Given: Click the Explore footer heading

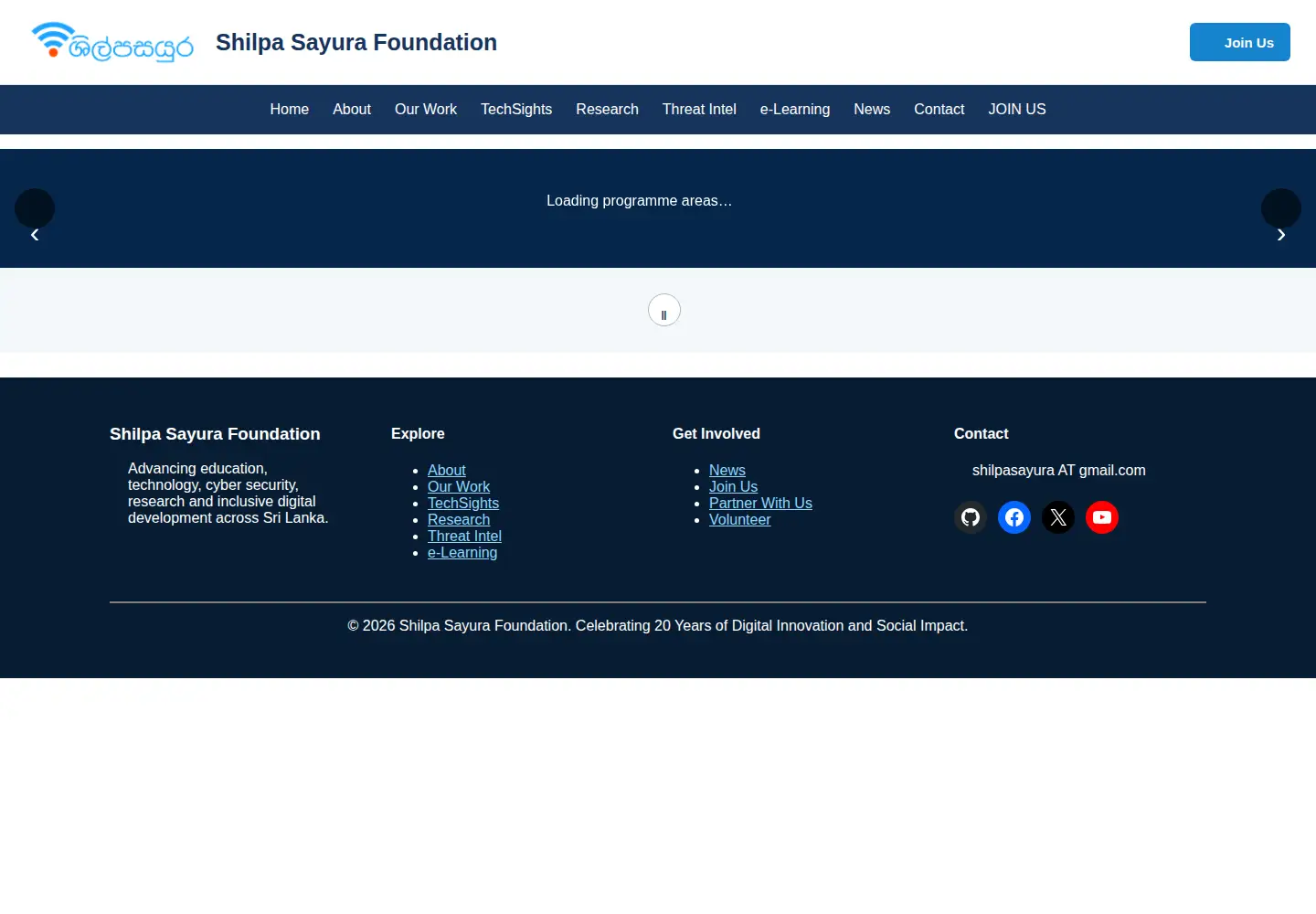Looking at the screenshot, I should coord(418,433).
